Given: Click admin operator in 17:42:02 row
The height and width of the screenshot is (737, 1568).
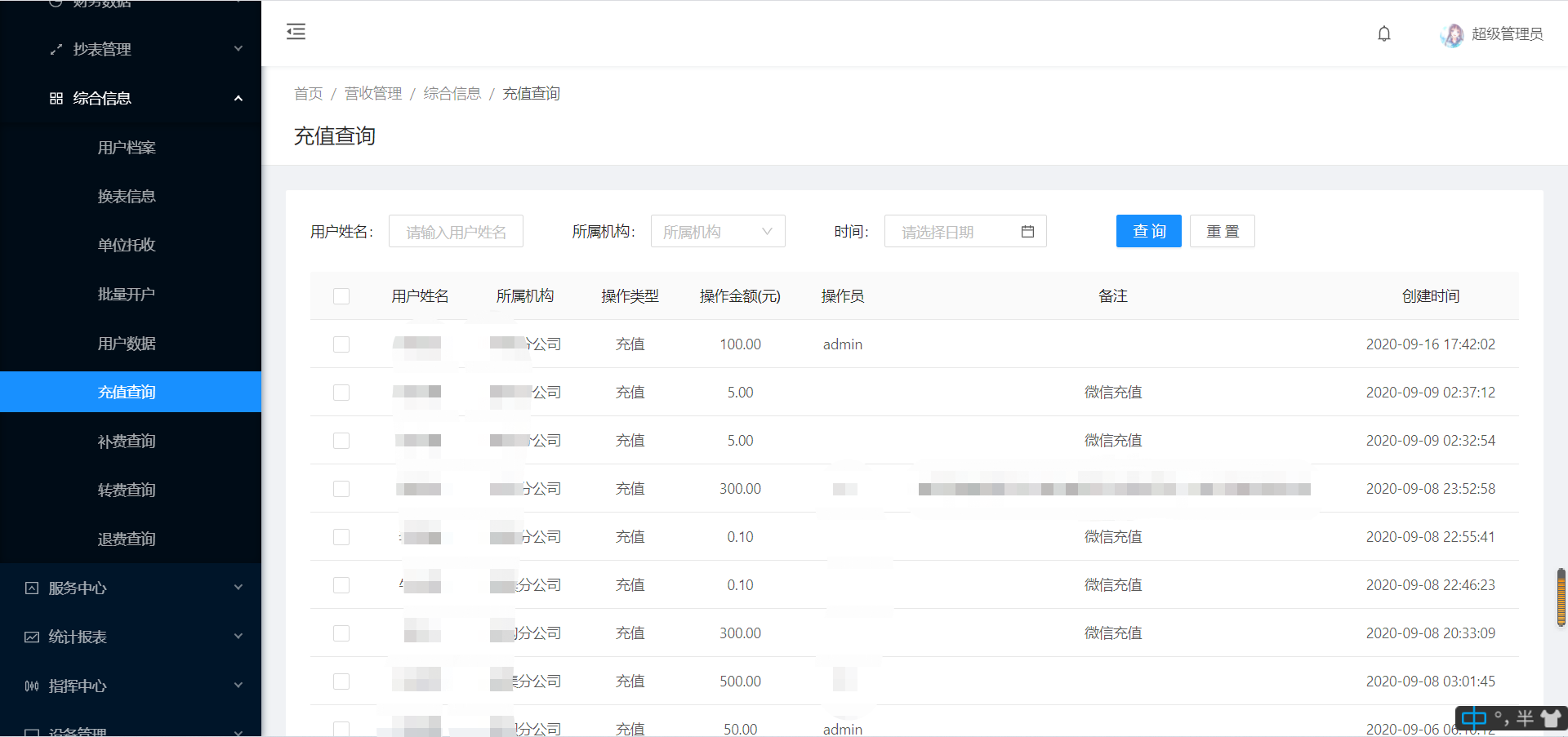Looking at the screenshot, I should pos(843,344).
